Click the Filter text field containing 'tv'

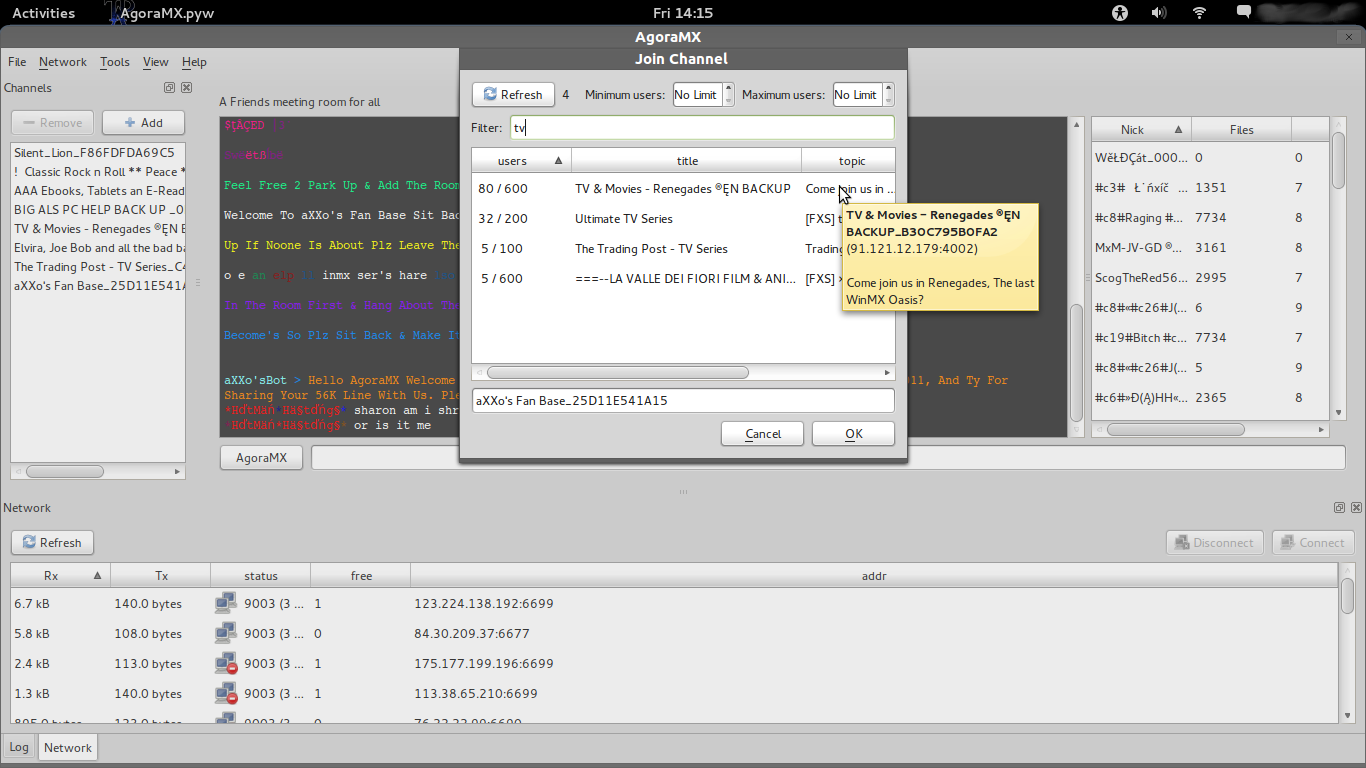702,128
